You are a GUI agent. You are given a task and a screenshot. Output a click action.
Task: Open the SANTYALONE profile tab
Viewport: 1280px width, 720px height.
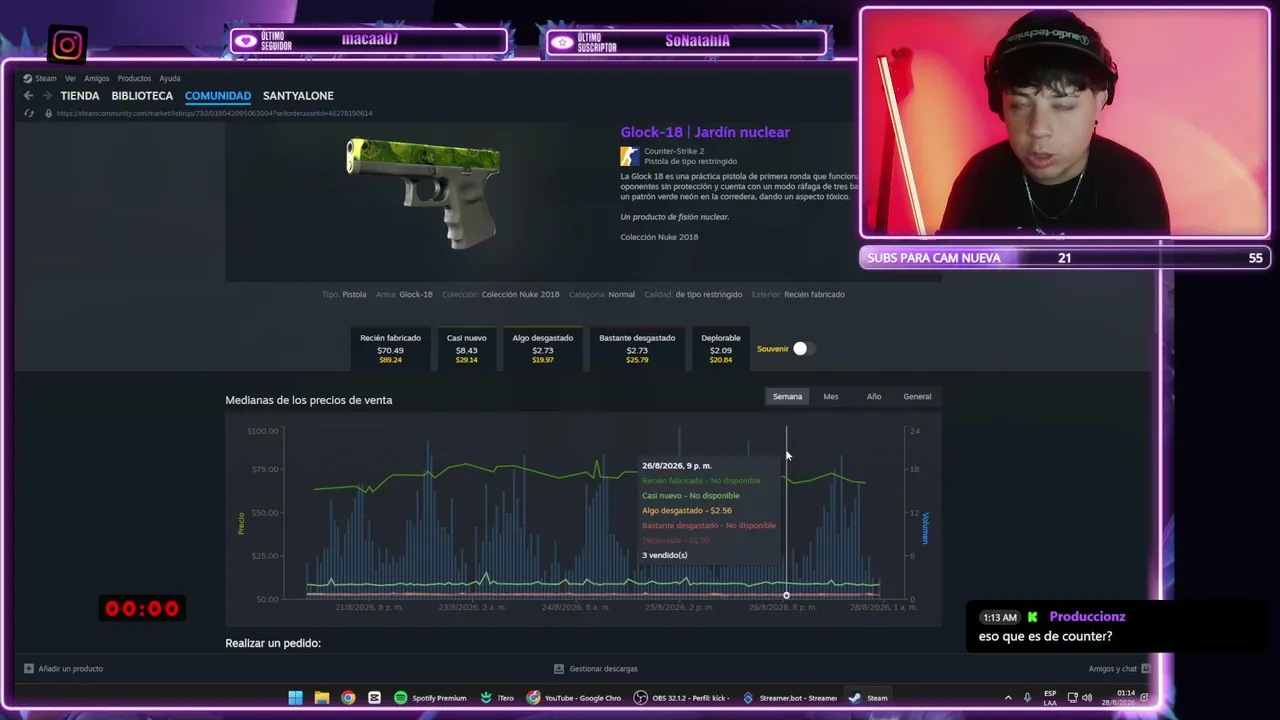(298, 96)
